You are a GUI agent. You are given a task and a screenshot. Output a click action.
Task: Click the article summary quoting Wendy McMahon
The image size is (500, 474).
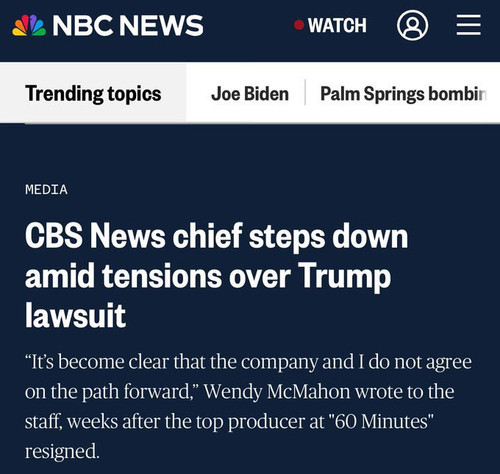pos(248,407)
